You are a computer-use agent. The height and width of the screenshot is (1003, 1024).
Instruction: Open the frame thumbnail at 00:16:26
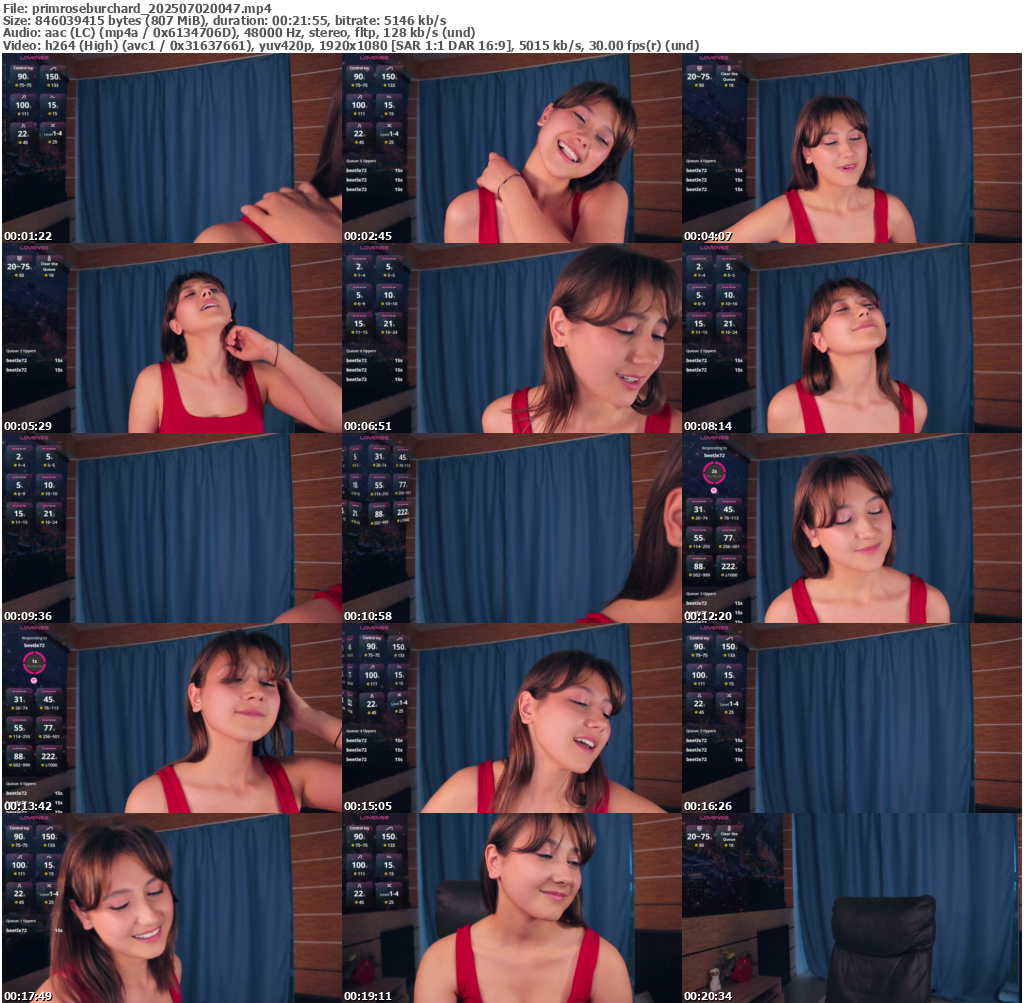pyautogui.click(x=852, y=718)
